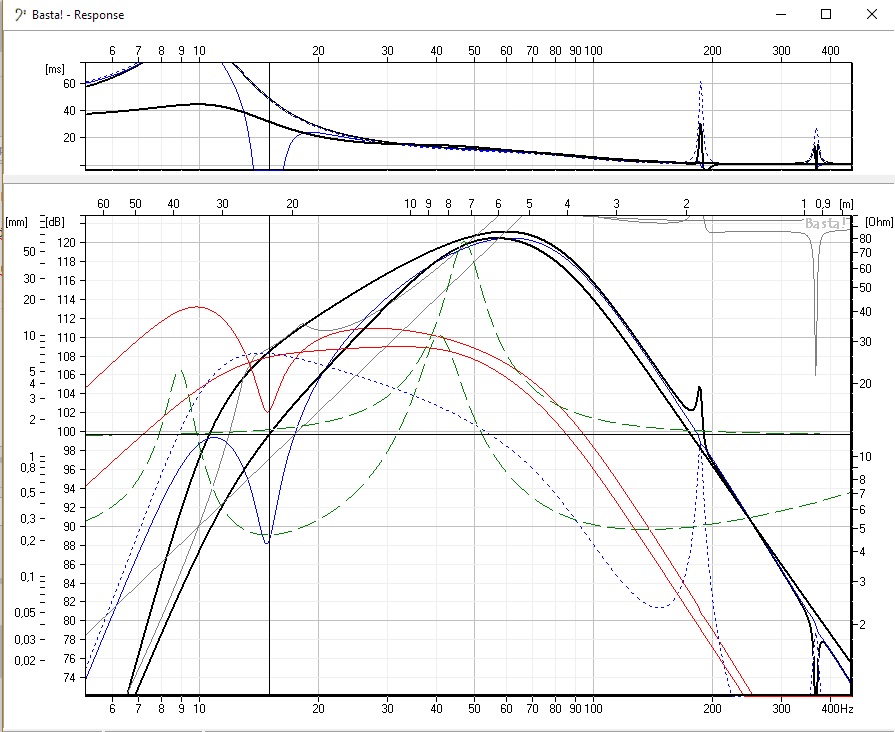Click the 92 dB axis label
Screen dimensions: 895x732
pyautogui.click(x=70, y=508)
